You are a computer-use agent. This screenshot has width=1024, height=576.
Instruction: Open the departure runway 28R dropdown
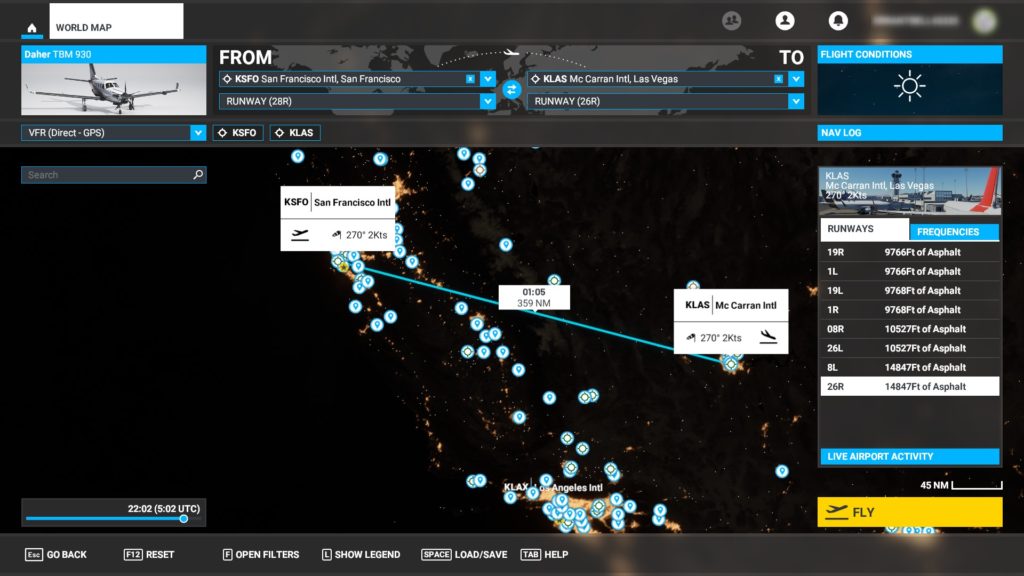(488, 101)
